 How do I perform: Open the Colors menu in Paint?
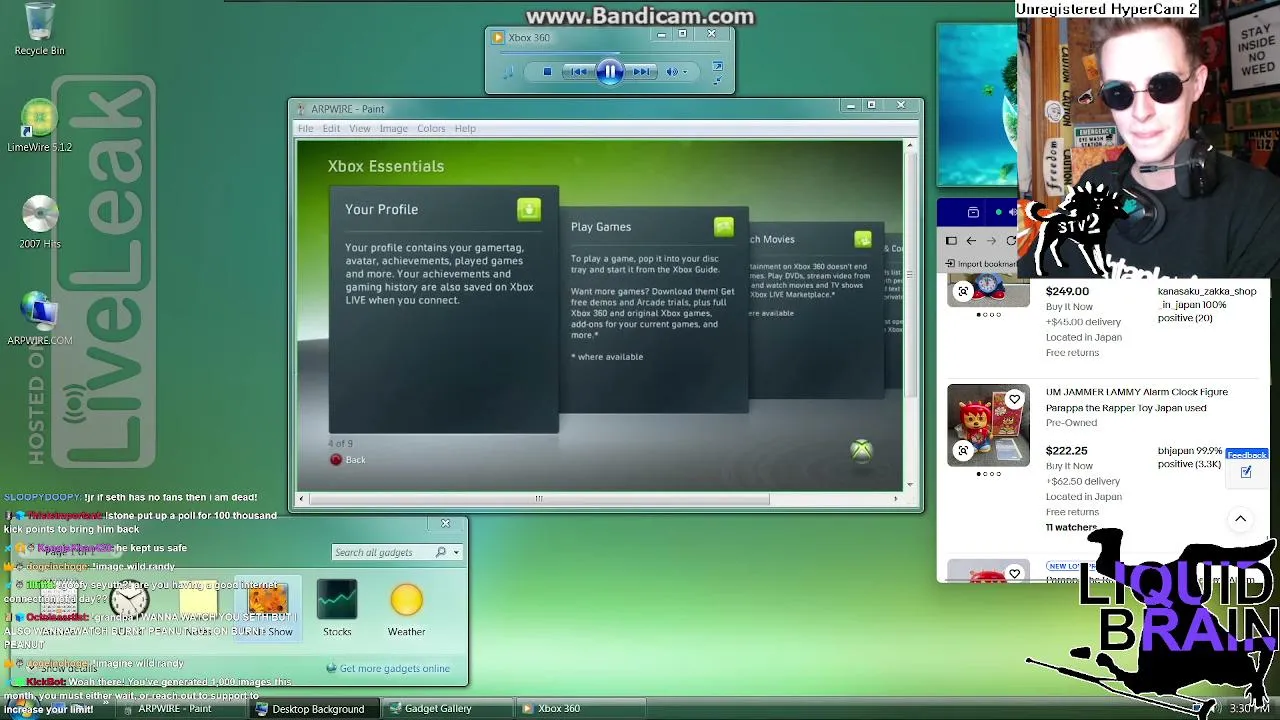click(x=431, y=128)
